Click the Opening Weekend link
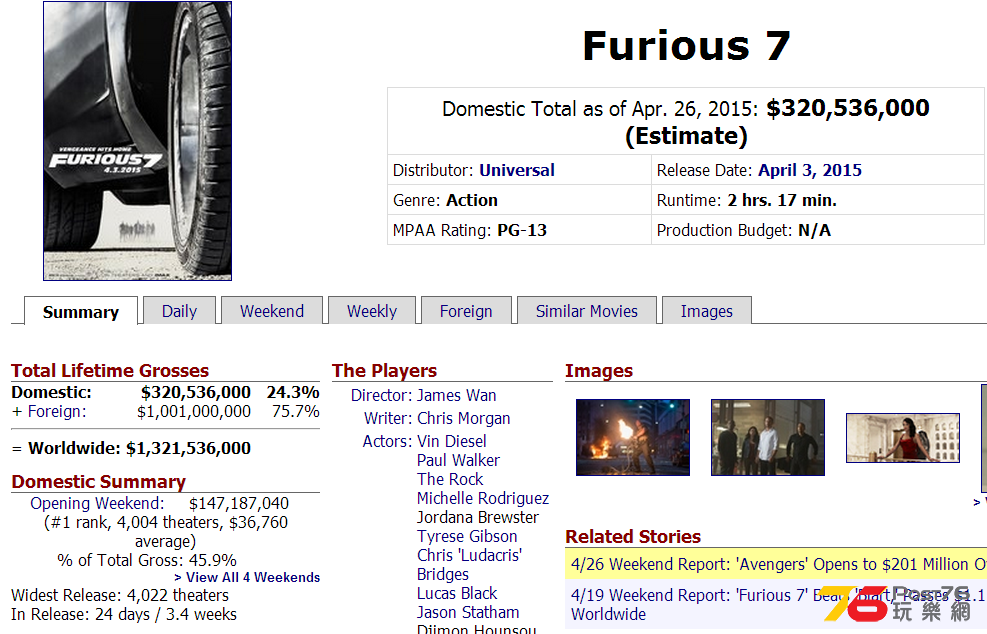The image size is (987, 634). (x=95, y=503)
